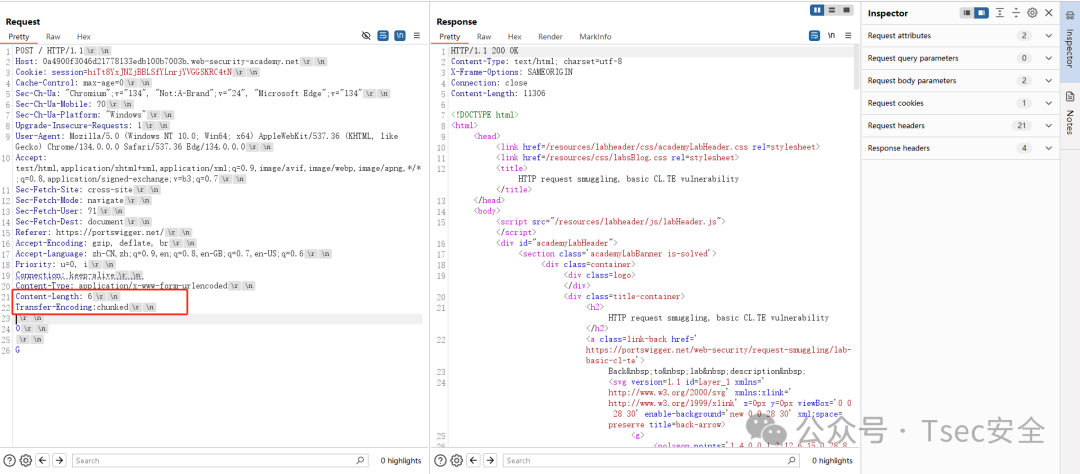Open Inspector settings gear

1032,12
